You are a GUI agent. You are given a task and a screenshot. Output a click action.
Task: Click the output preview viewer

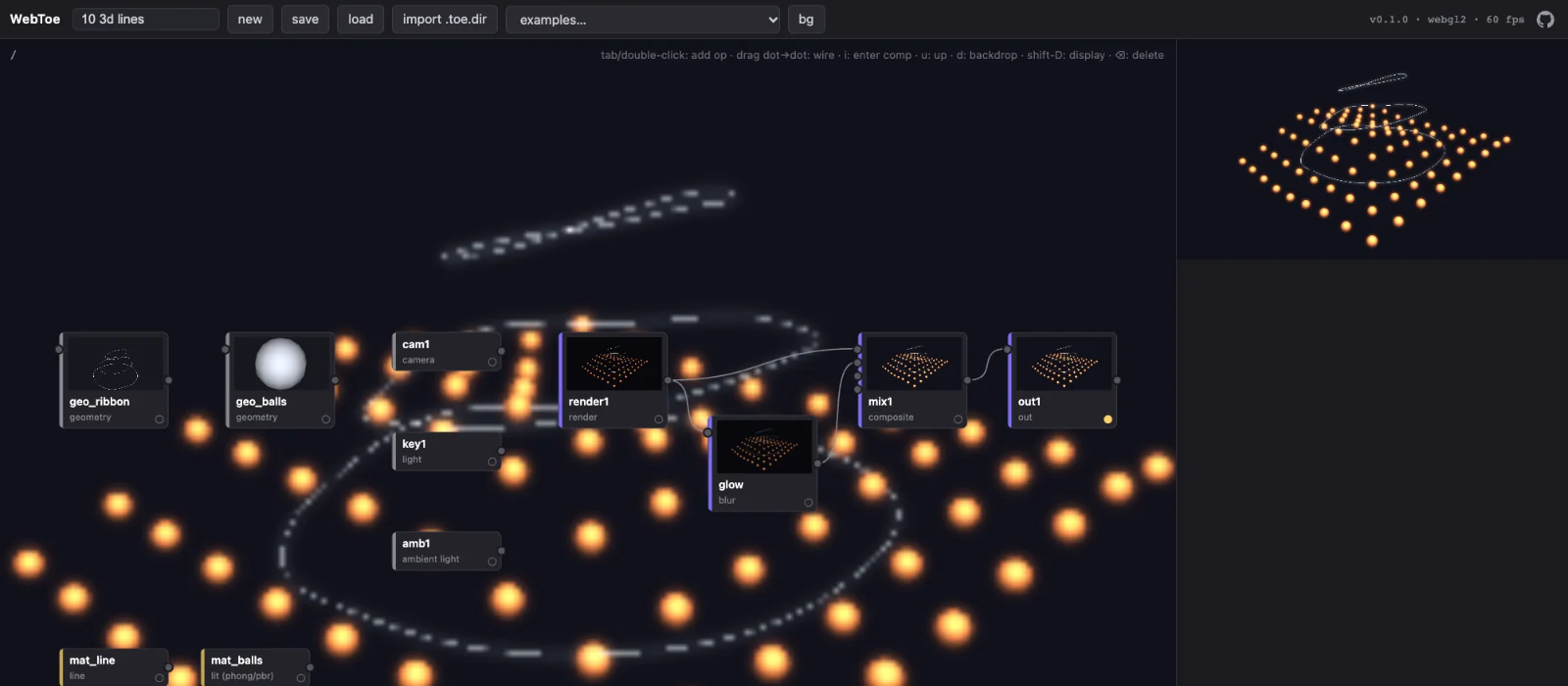tap(1372, 150)
